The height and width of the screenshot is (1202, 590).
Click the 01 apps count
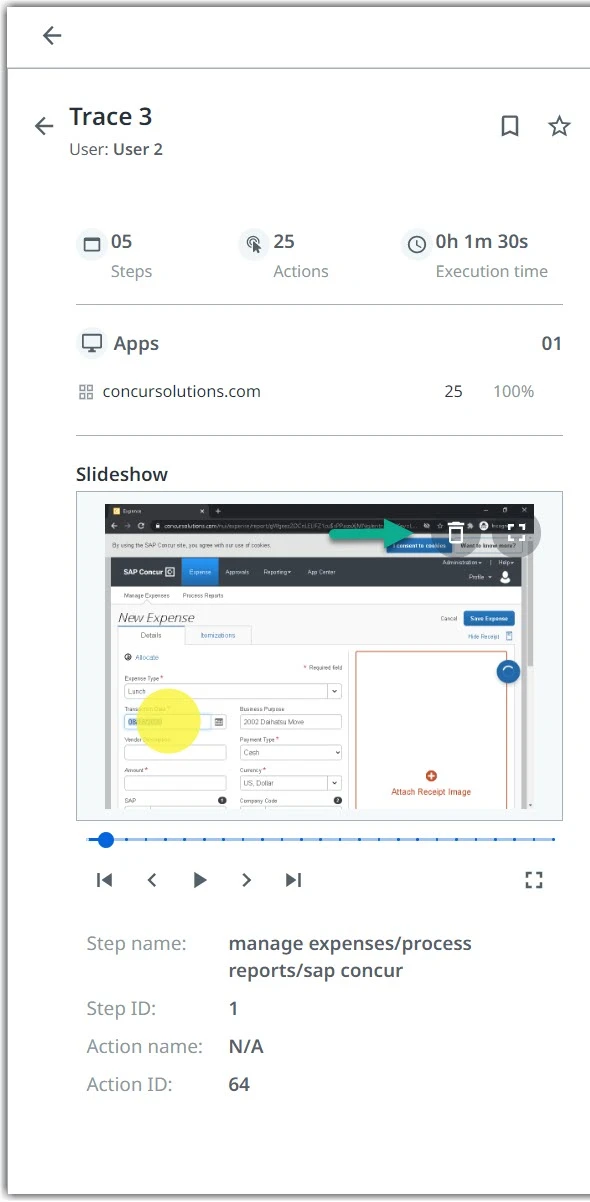pyautogui.click(x=552, y=344)
